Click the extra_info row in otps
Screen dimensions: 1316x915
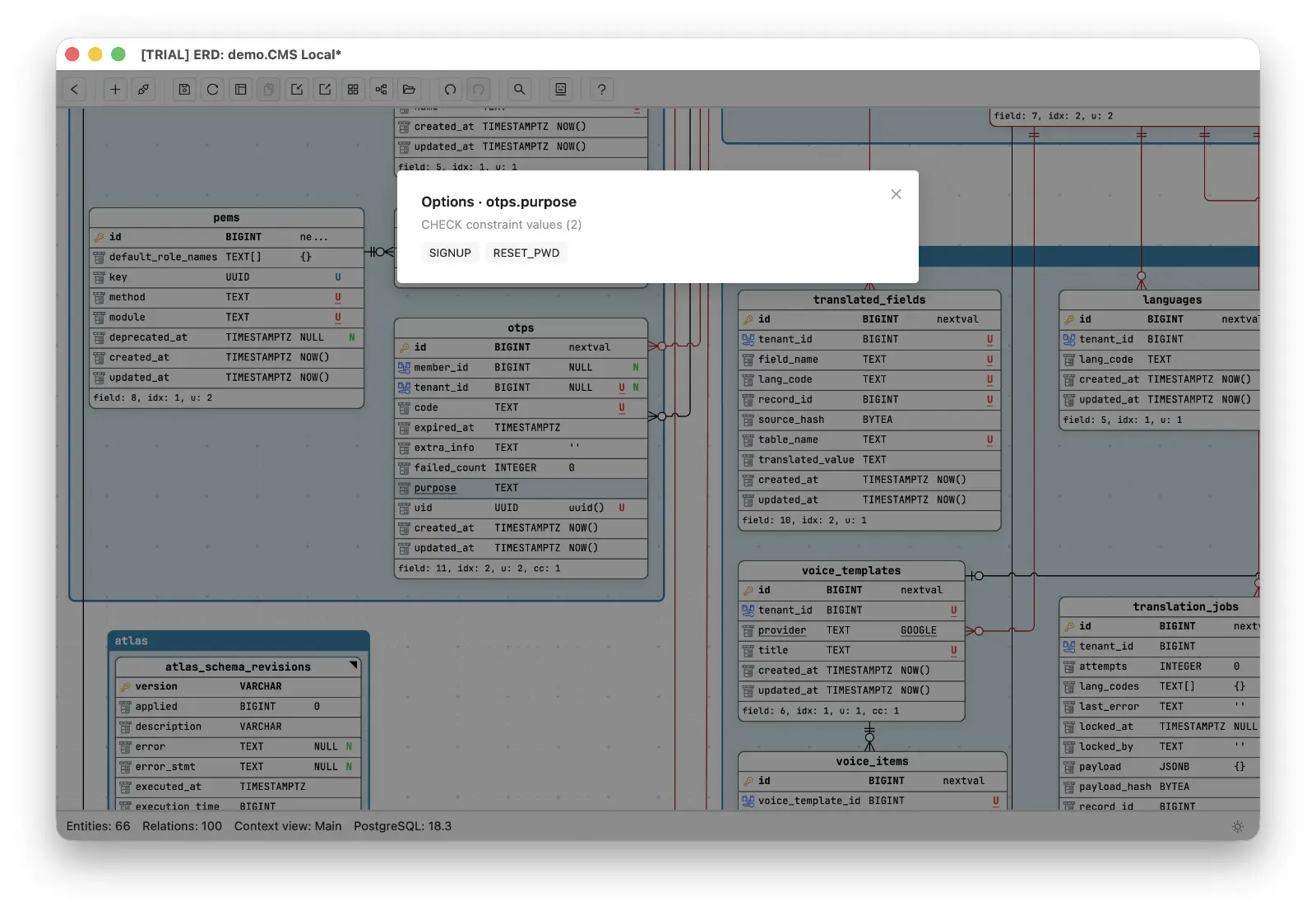[521, 448]
